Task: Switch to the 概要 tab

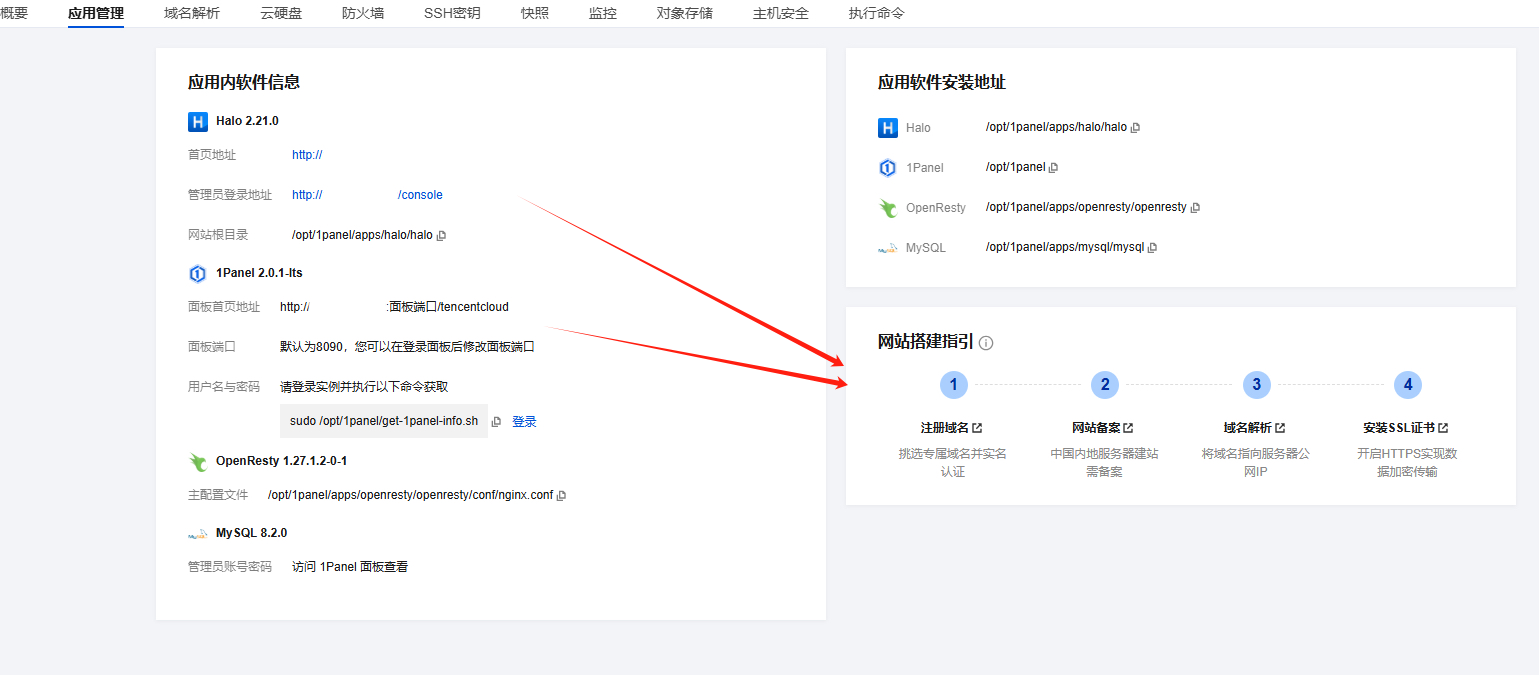Action: click(x=14, y=13)
